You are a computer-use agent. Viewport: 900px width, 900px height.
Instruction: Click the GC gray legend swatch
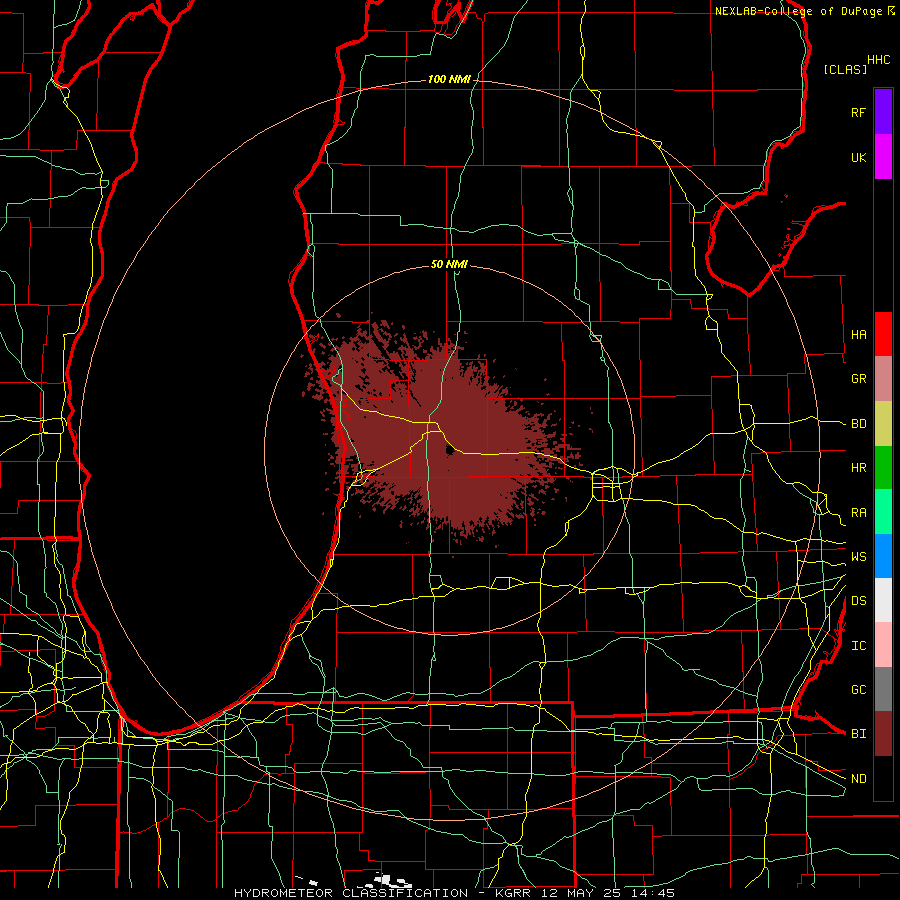point(883,689)
